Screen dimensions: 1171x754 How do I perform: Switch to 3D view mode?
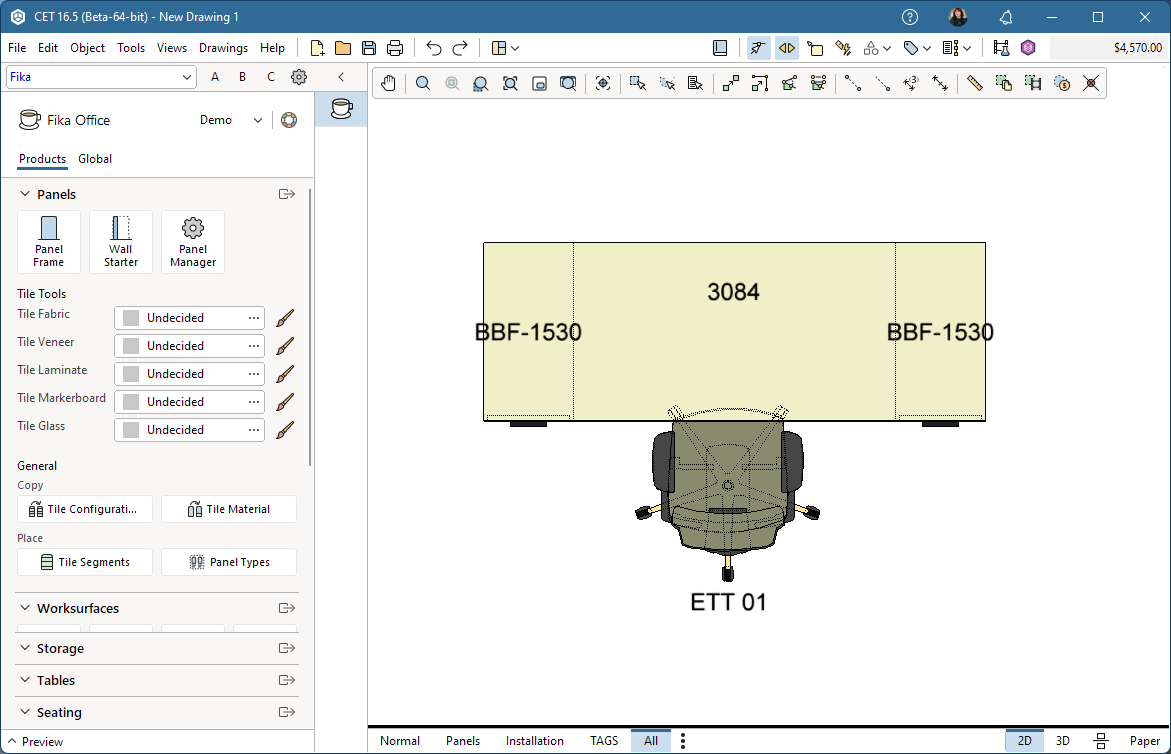click(x=1063, y=741)
